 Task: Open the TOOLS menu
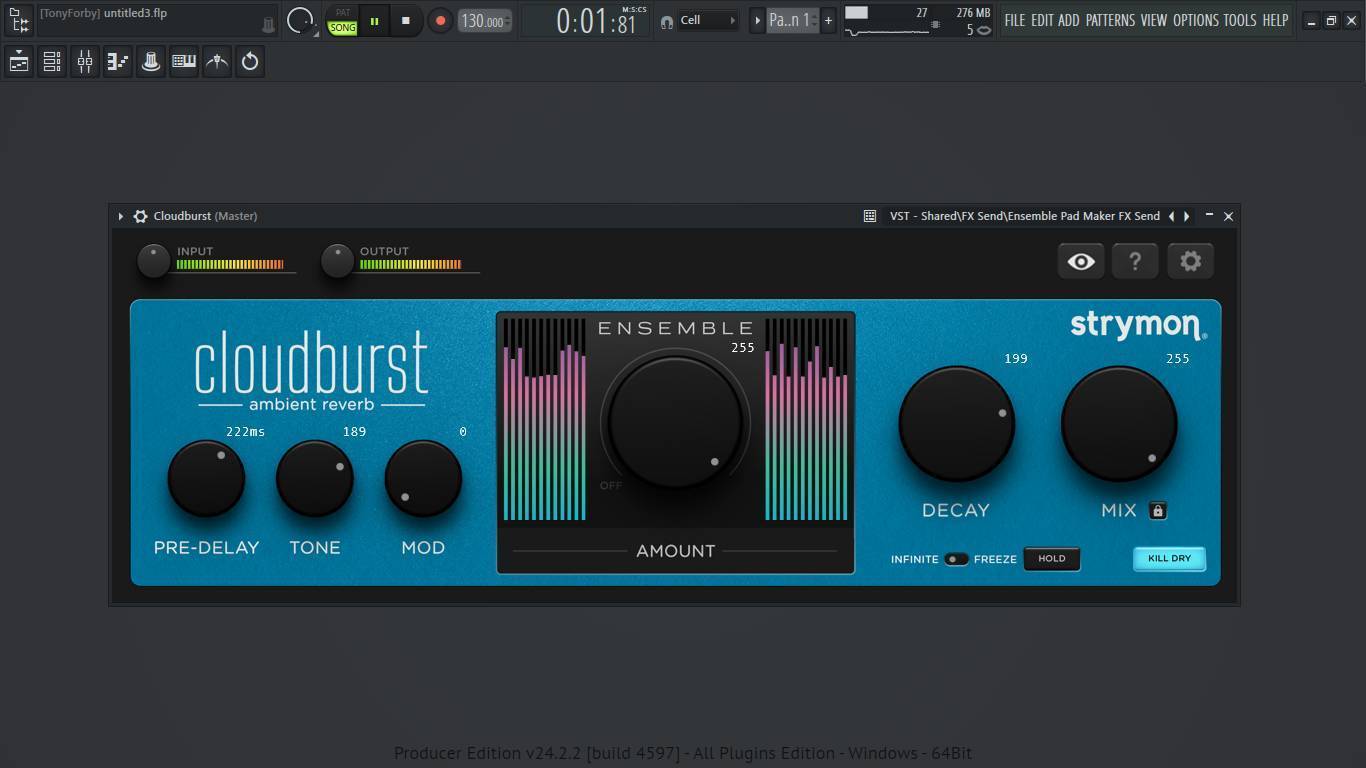click(x=1240, y=20)
